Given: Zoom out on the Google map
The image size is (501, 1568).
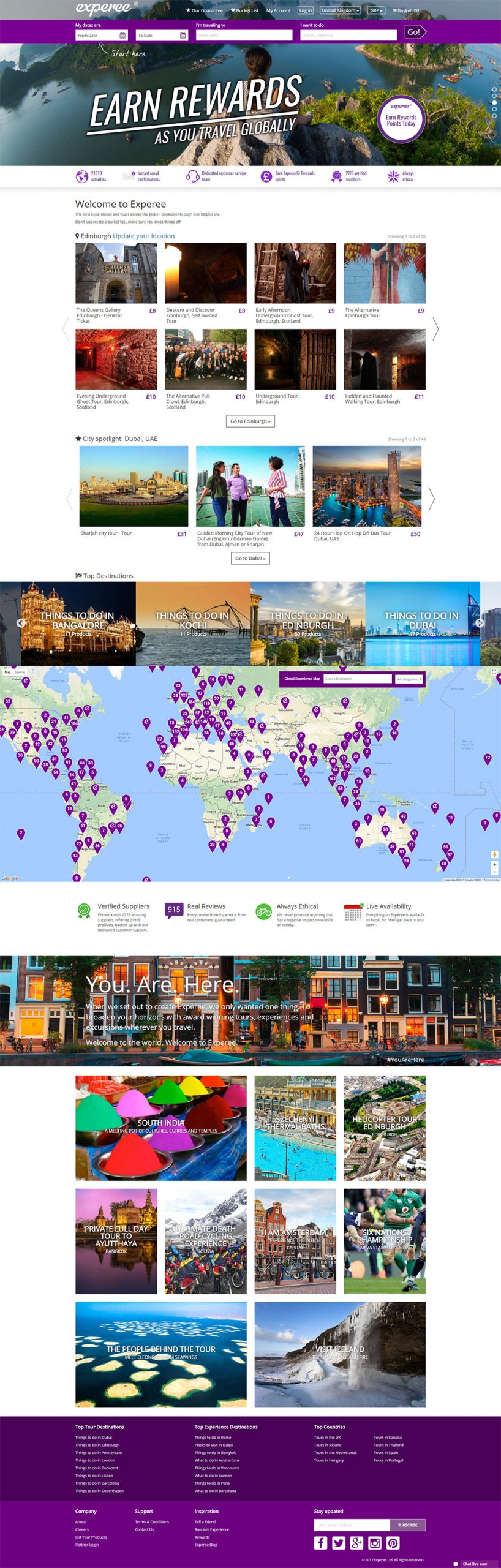Looking at the screenshot, I should pos(494,872).
